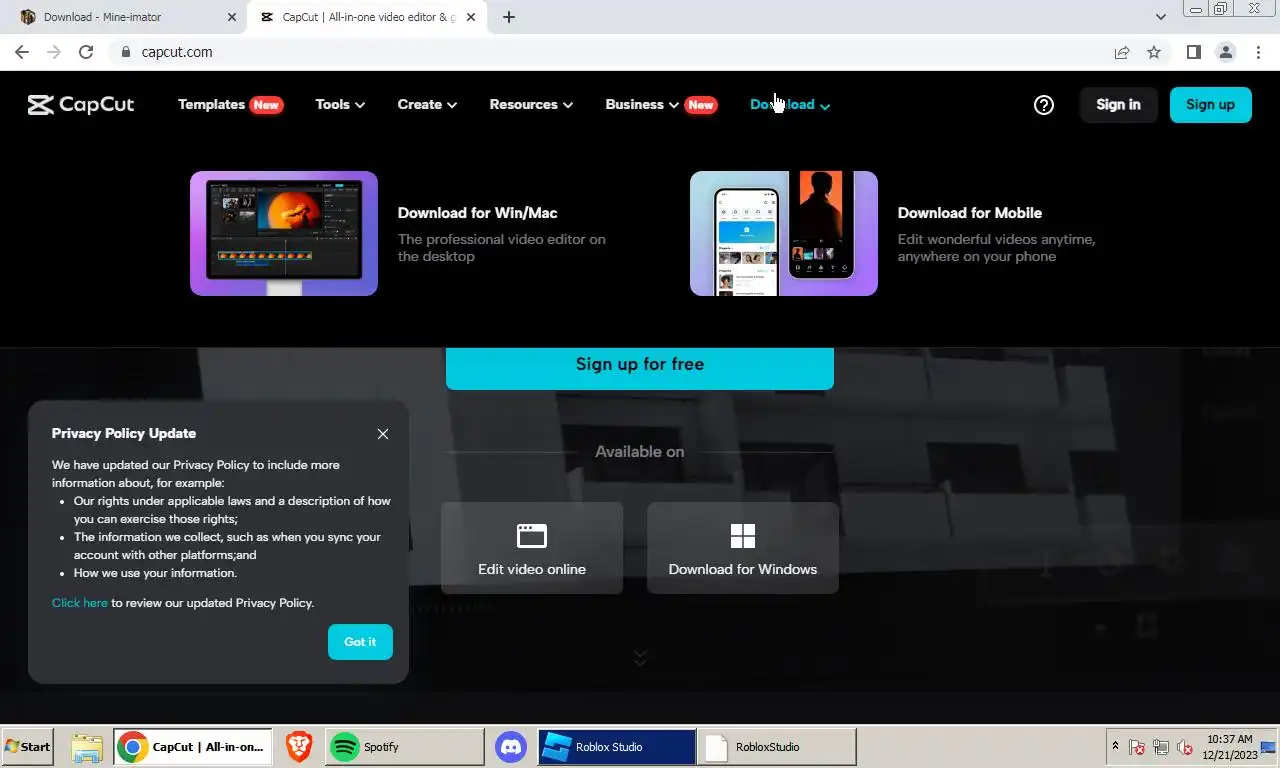Close the Download - Mine-imator tab

coord(232,17)
